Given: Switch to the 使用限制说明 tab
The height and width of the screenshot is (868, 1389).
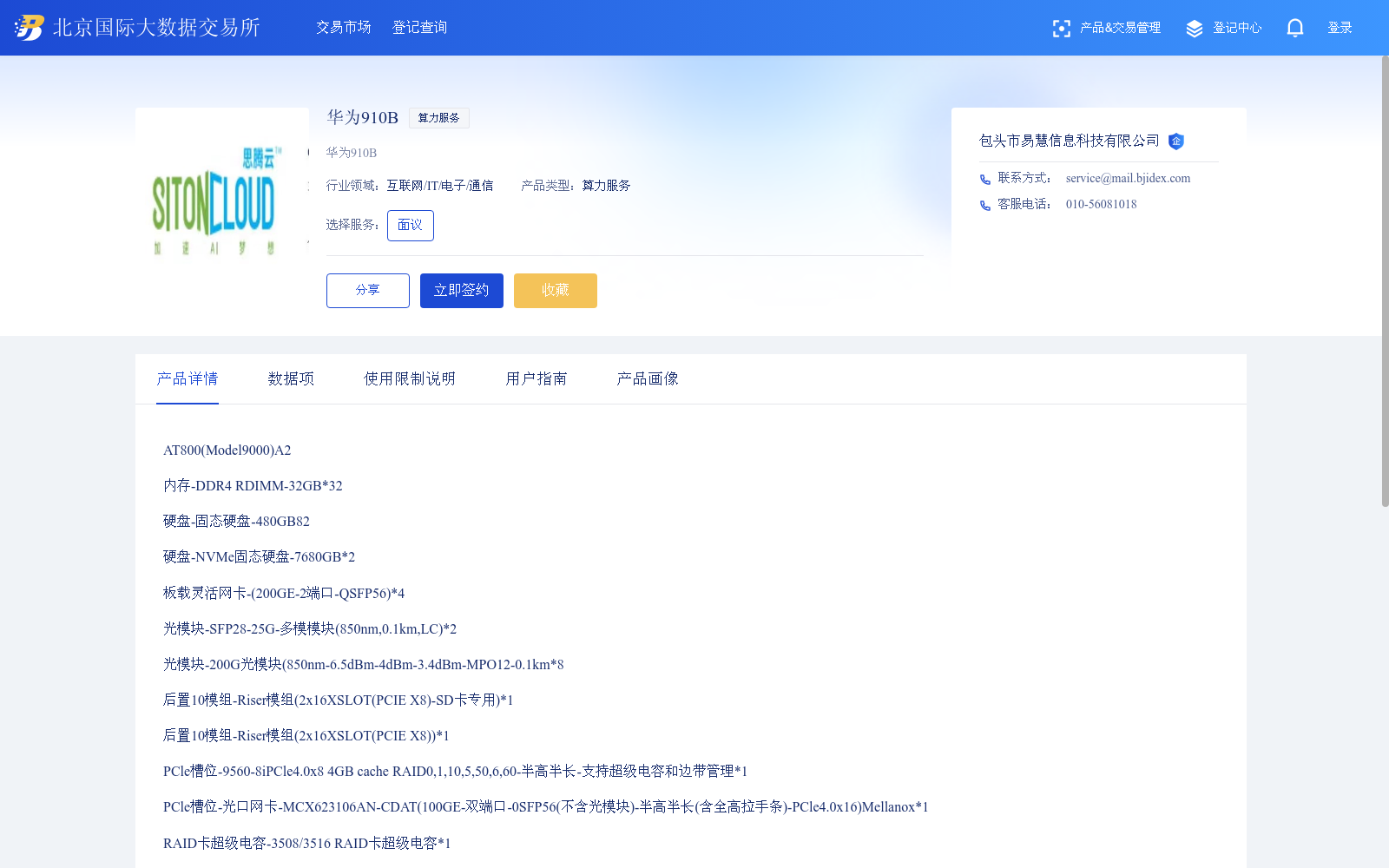Looking at the screenshot, I should click(410, 379).
